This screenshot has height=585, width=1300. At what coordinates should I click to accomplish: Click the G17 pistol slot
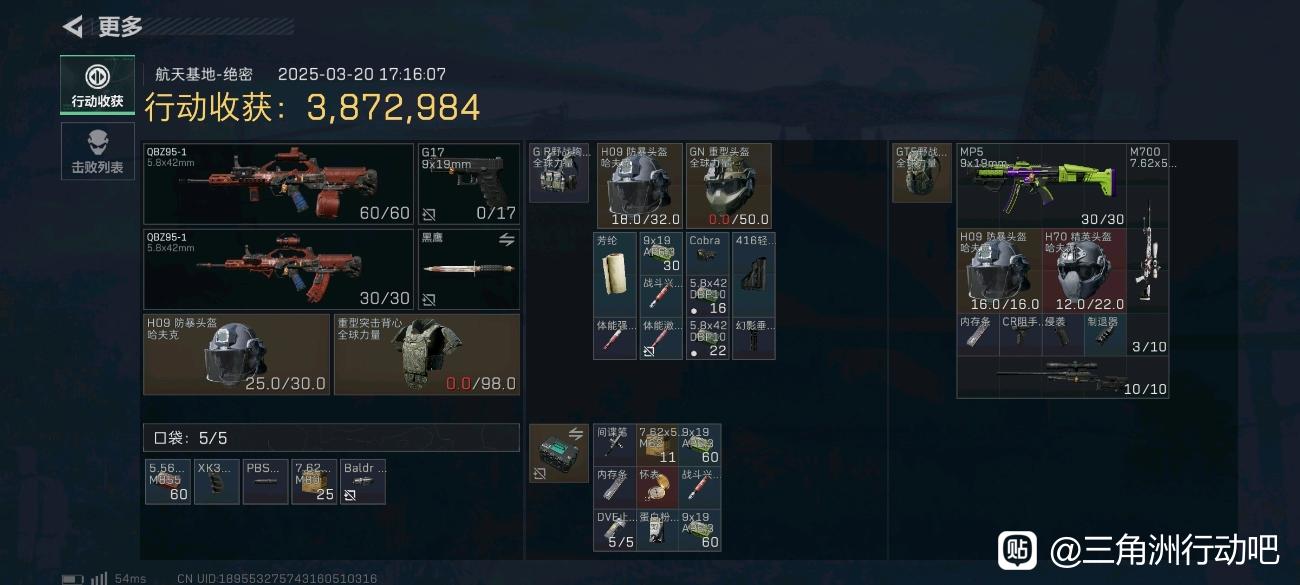tap(469, 184)
